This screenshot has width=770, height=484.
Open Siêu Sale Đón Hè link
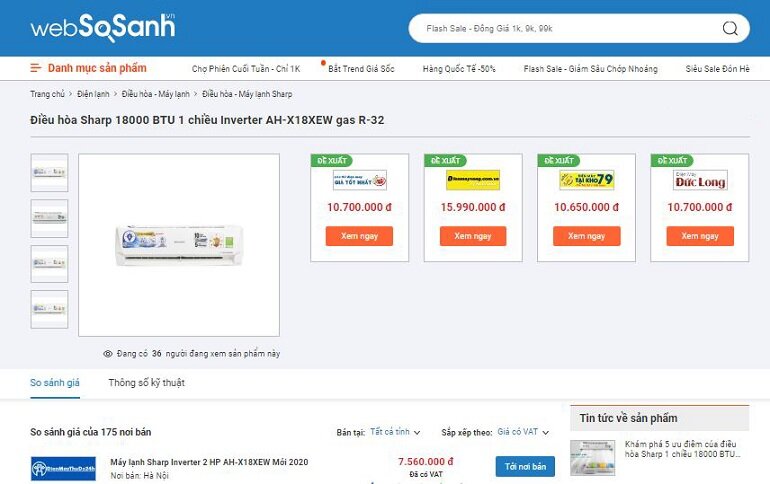click(717, 69)
